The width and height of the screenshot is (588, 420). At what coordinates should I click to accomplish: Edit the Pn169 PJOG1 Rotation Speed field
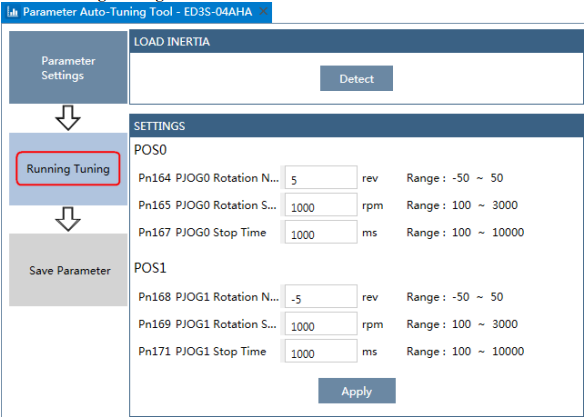click(321, 324)
